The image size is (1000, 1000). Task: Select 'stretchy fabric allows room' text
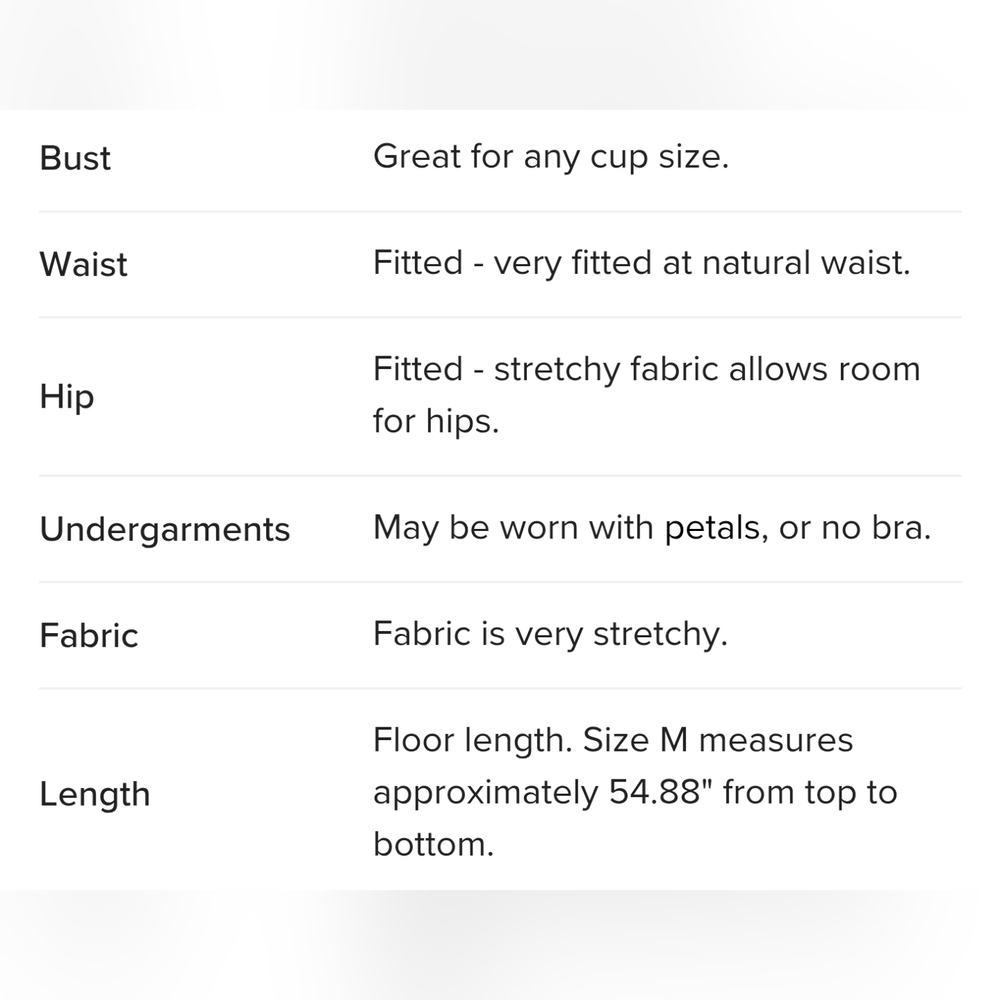tap(707, 369)
